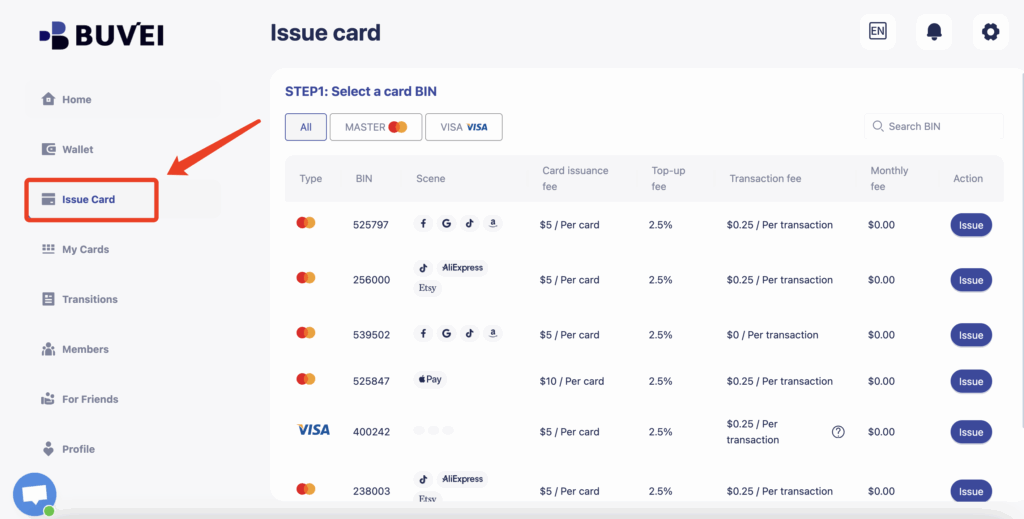Open Transitions in the sidebar
Image resolution: width=1024 pixels, height=519 pixels.
pos(89,300)
